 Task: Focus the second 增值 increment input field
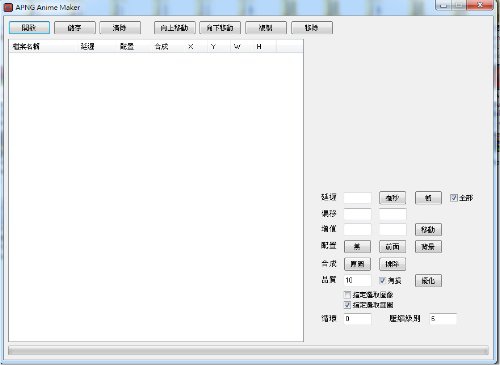[x=393, y=229]
